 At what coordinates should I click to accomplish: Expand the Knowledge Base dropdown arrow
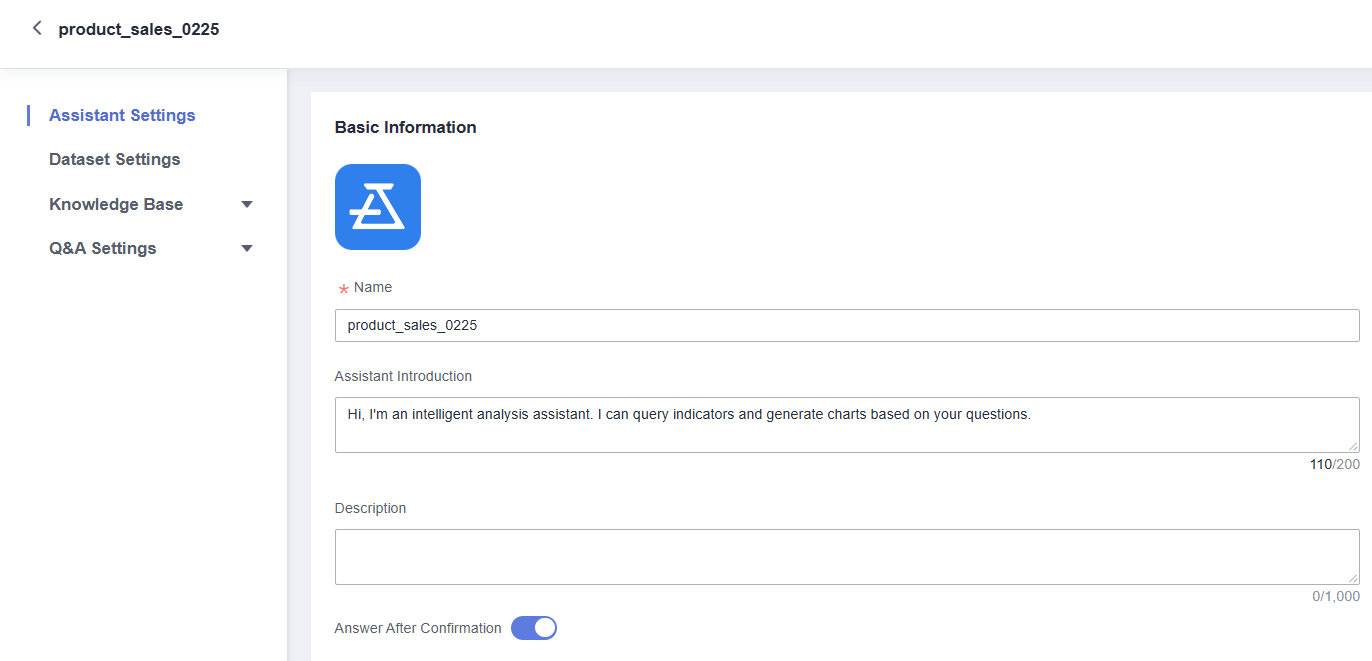click(247, 204)
